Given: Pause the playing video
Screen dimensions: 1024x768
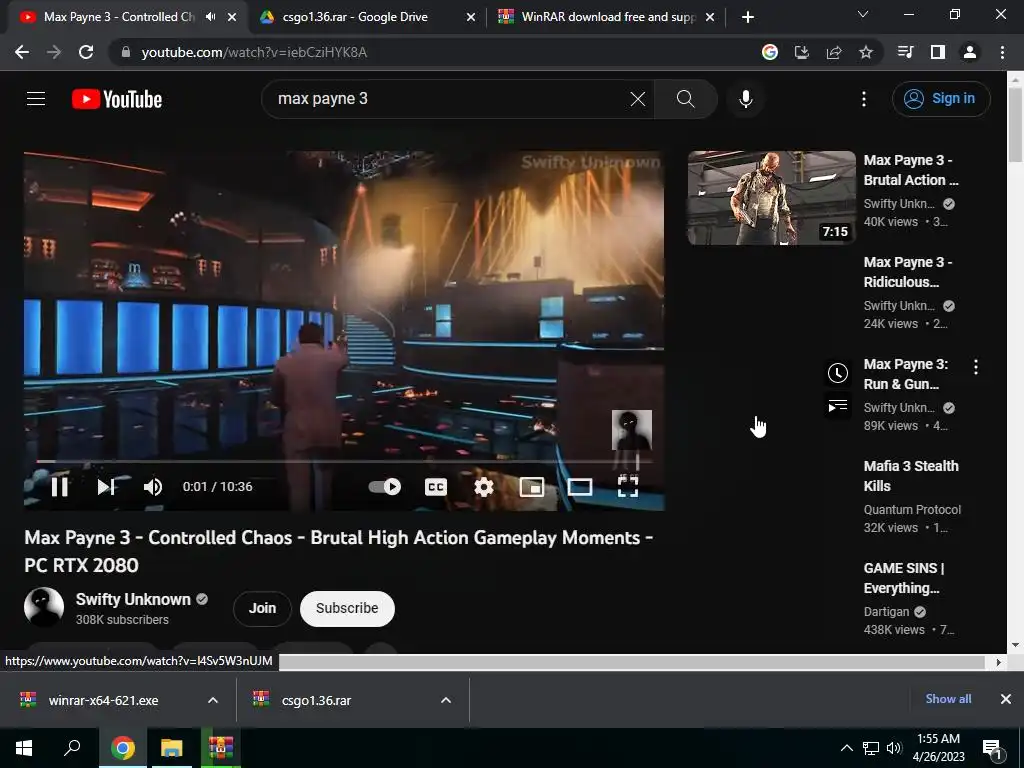Looking at the screenshot, I should coord(59,487).
